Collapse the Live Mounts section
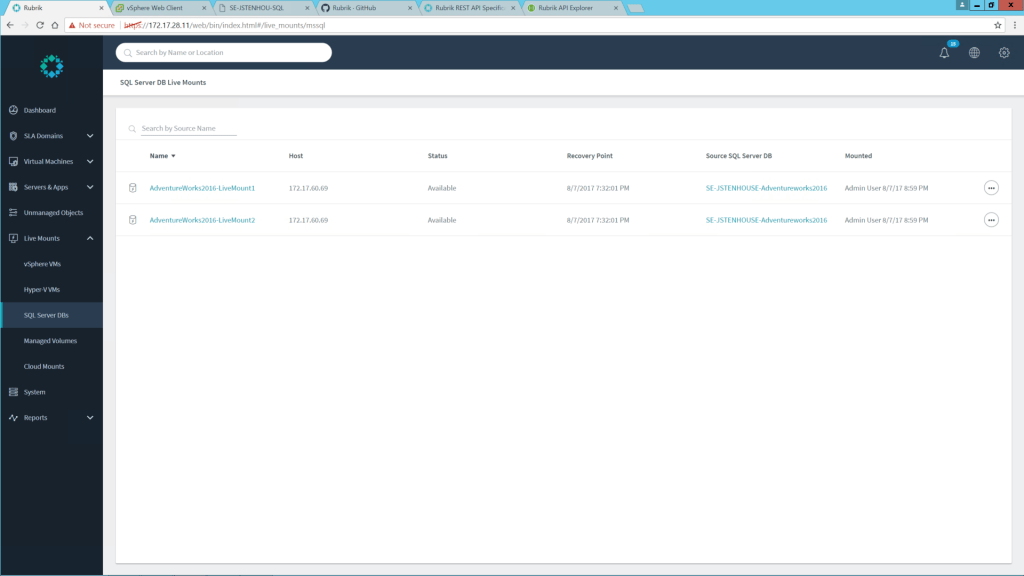Image resolution: width=1024 pixels, height=576 pixels. tap(90, 238)
